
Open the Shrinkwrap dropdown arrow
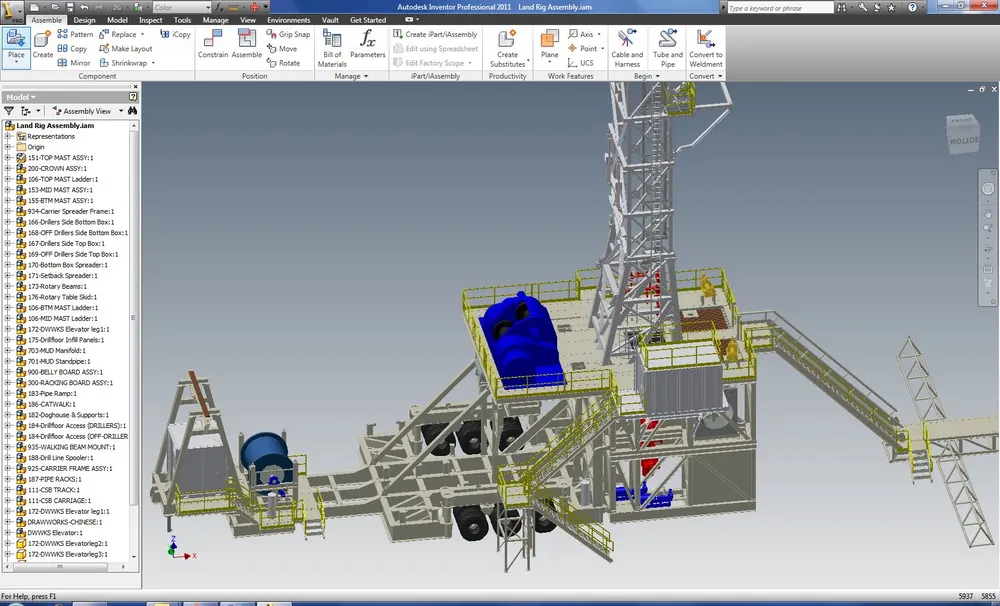pos(153,63)
